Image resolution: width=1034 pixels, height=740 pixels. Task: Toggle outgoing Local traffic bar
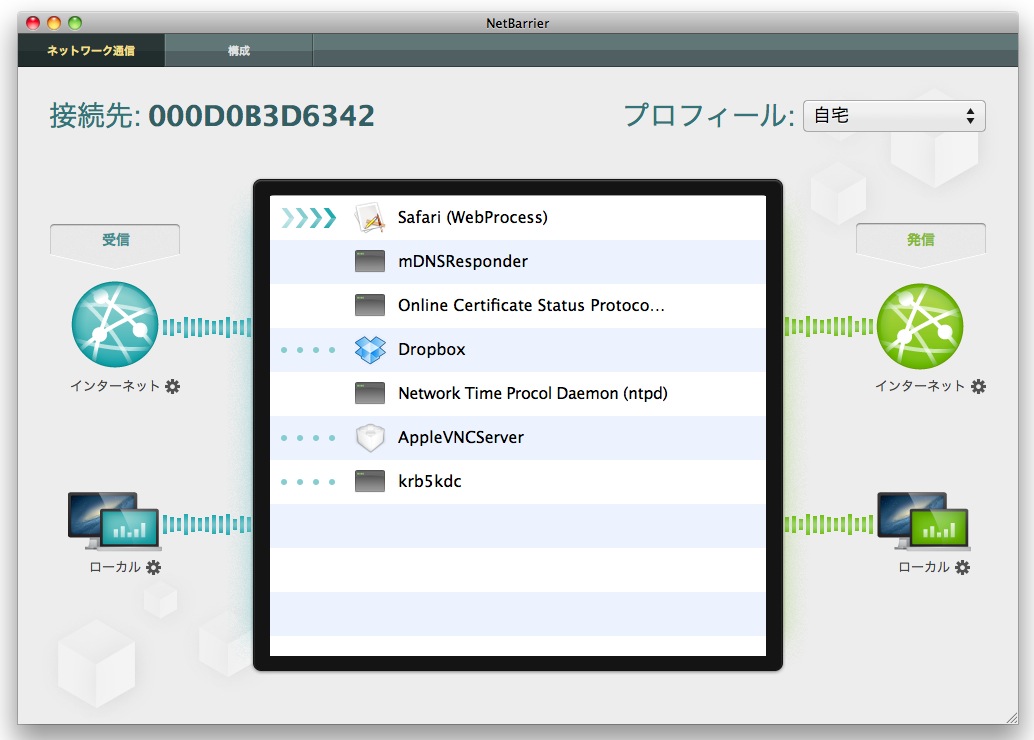pos(829,524)
